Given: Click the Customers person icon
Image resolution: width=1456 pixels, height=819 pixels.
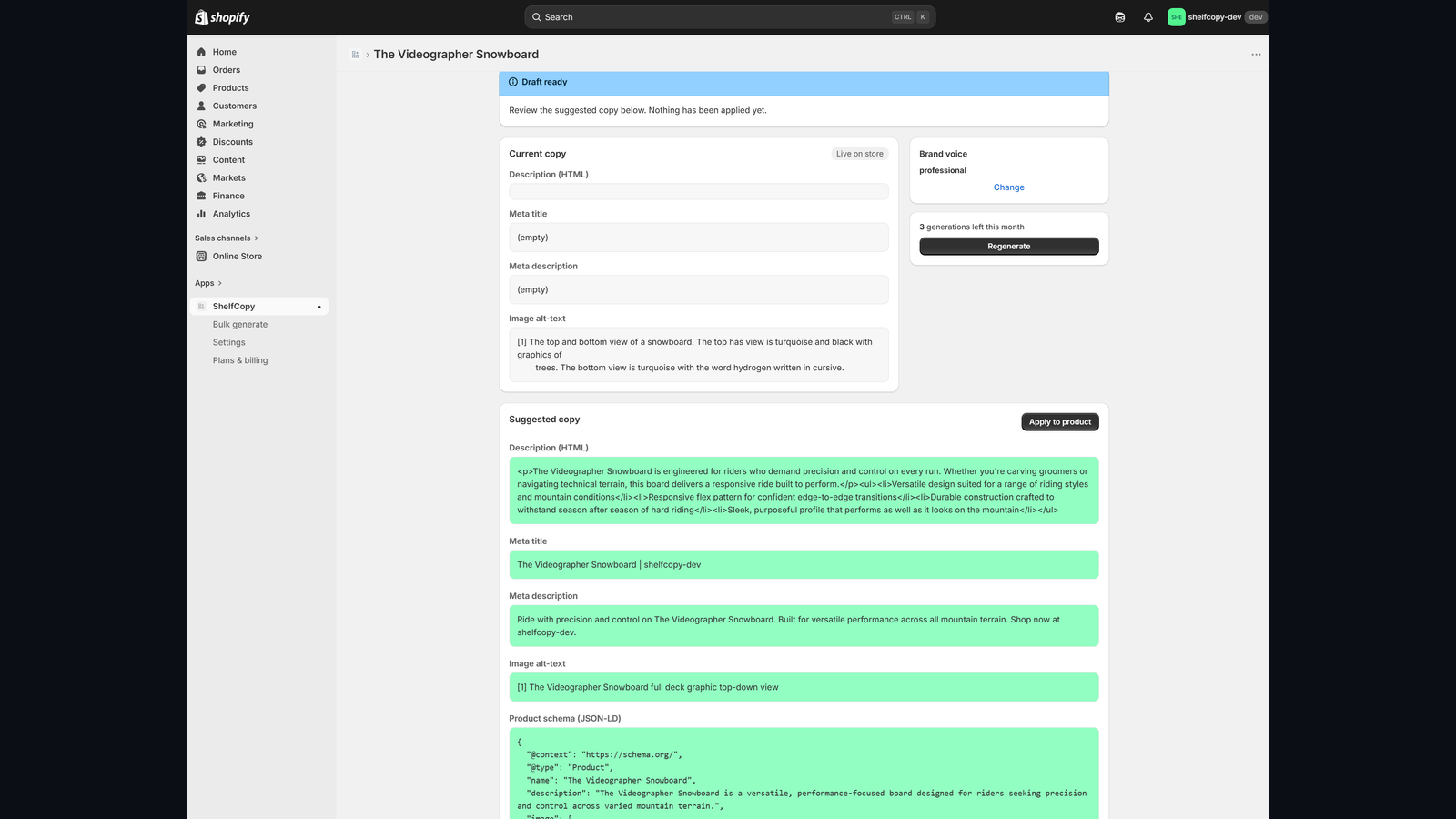Looking at the screenshot, I should pyautogui.click(x=201, y=106).
